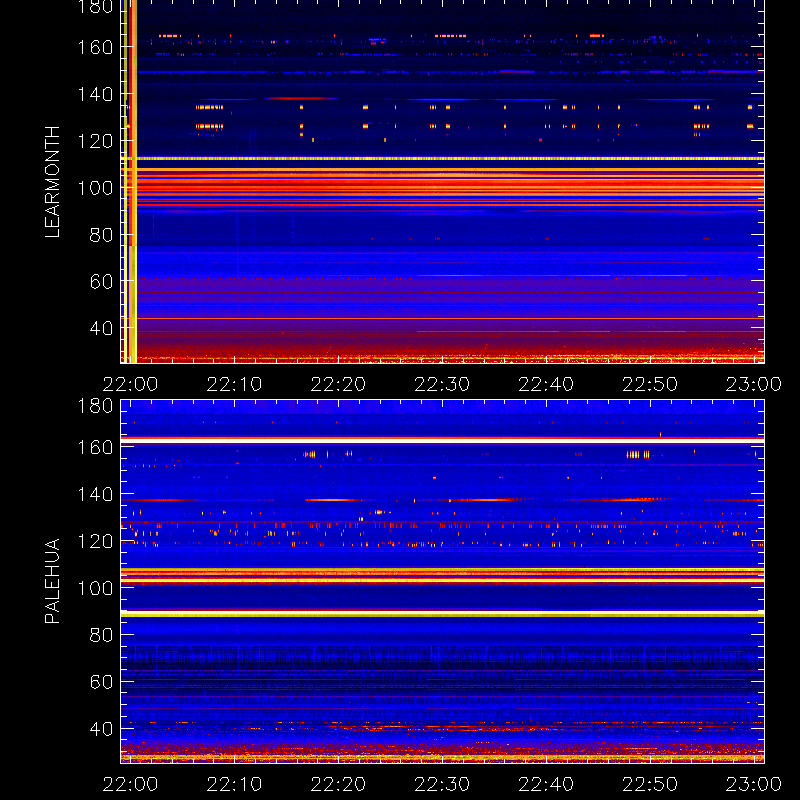The width and height of the screenshot is (800, 800).
Task: Select the 40 tick label on Palehua axis
Action: click(101, 728)
